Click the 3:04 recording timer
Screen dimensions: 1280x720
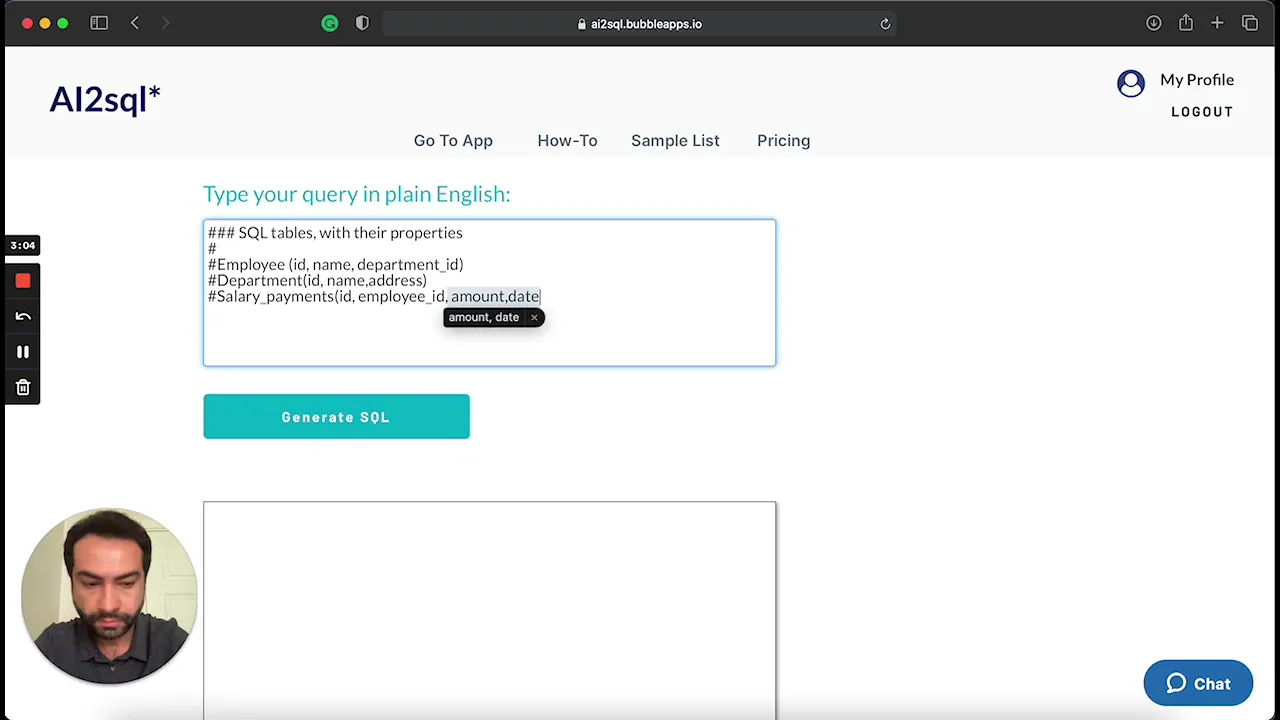(x=23, y=245)
